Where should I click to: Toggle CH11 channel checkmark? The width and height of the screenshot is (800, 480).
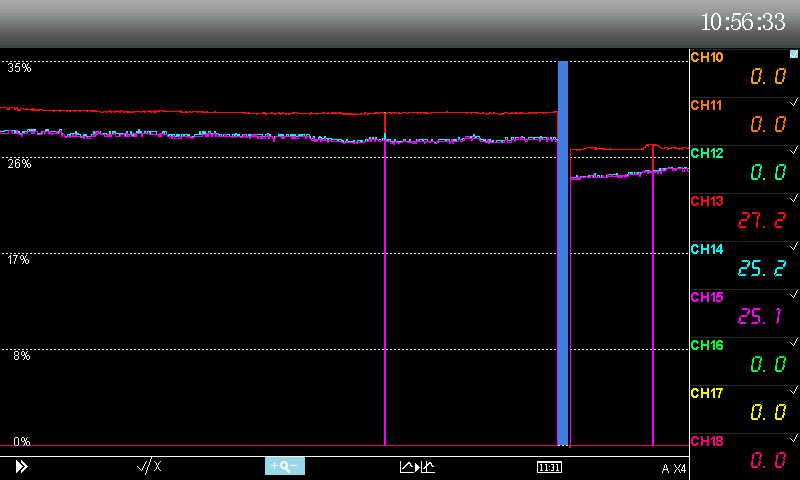pos(794,102)
